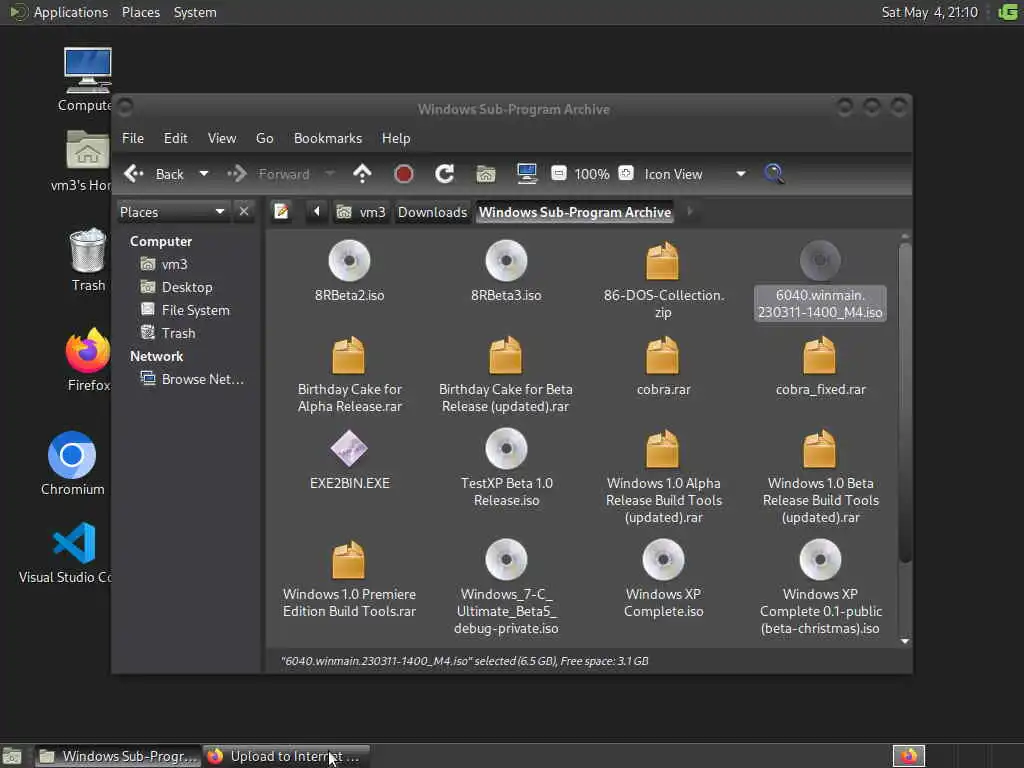Go to parent folder with Up arrow

[362, 174]
